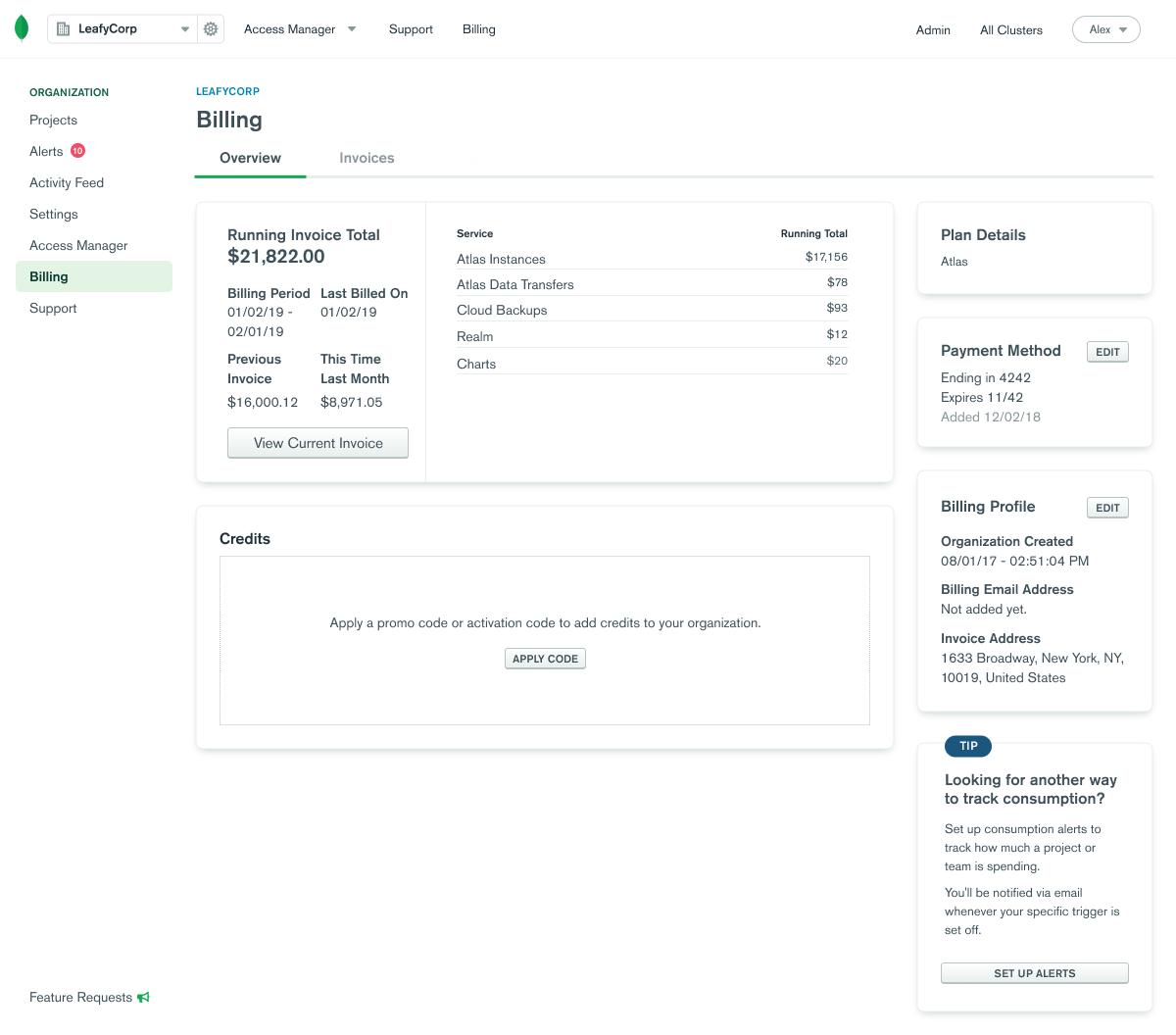1176x1035 pixels.
Task: Click the red alerts count badge
Action: 77,151
